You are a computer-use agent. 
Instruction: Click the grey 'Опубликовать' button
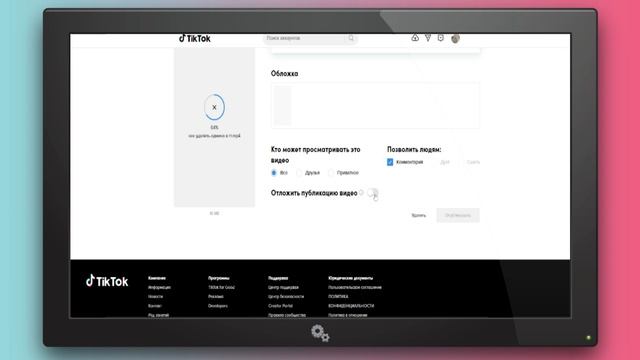458,215
